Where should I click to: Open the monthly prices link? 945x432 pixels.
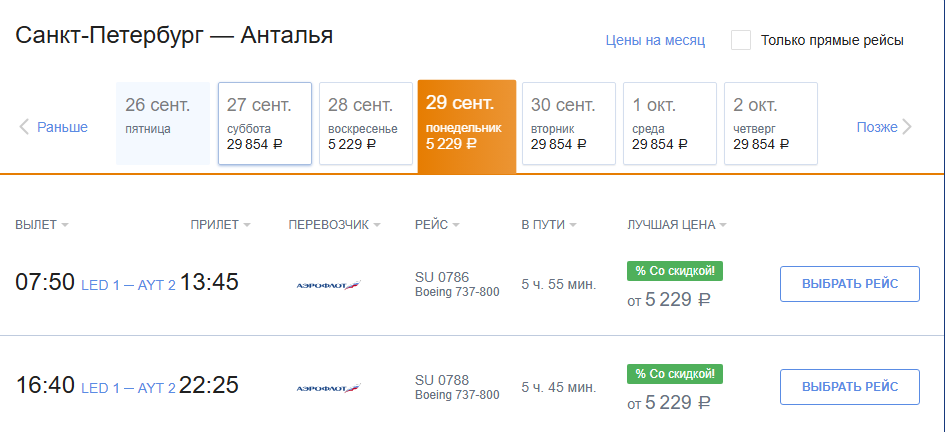(x=655, y=41)
